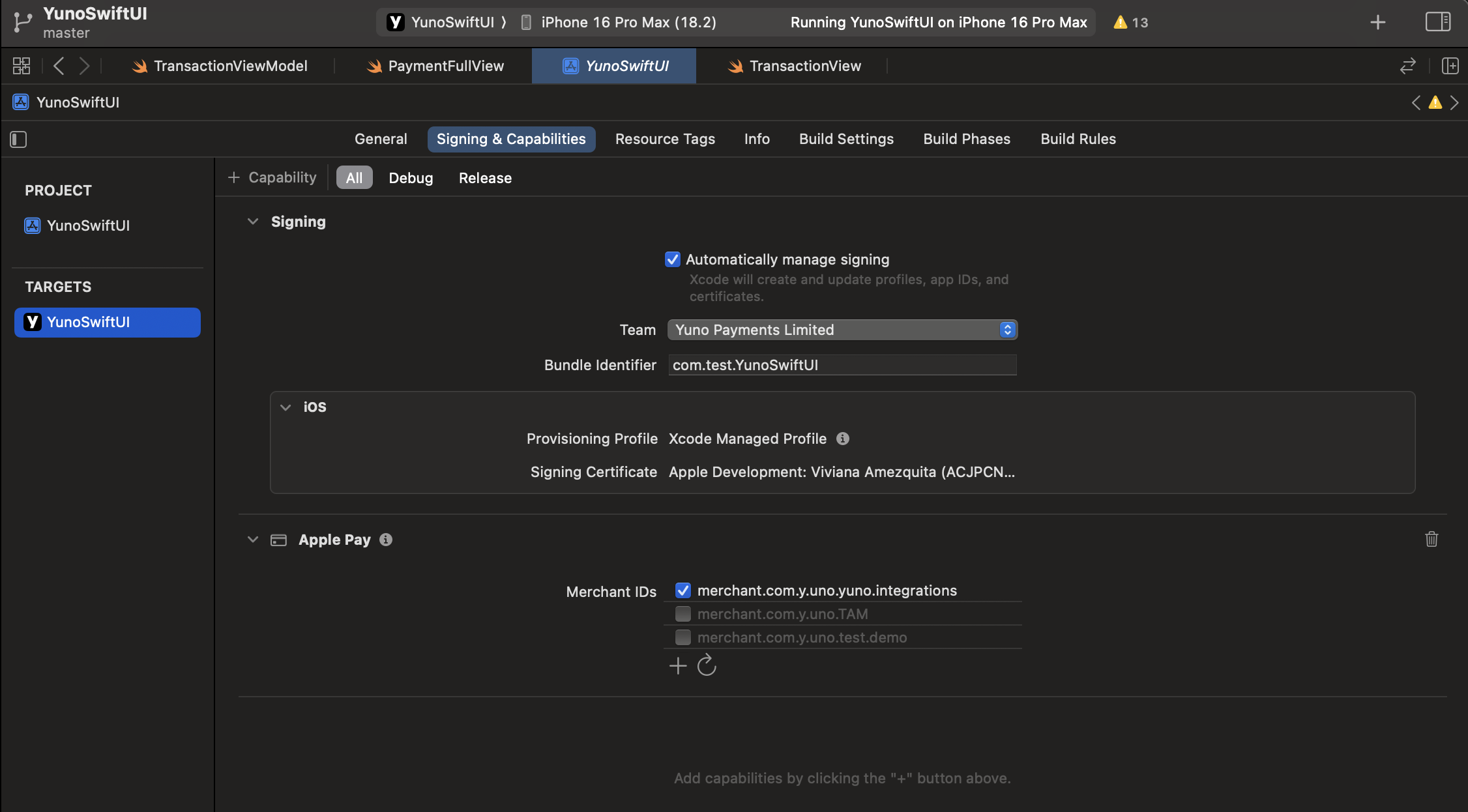Select the Signing & Capabilities tab
1468x812 pixels.
511,139
